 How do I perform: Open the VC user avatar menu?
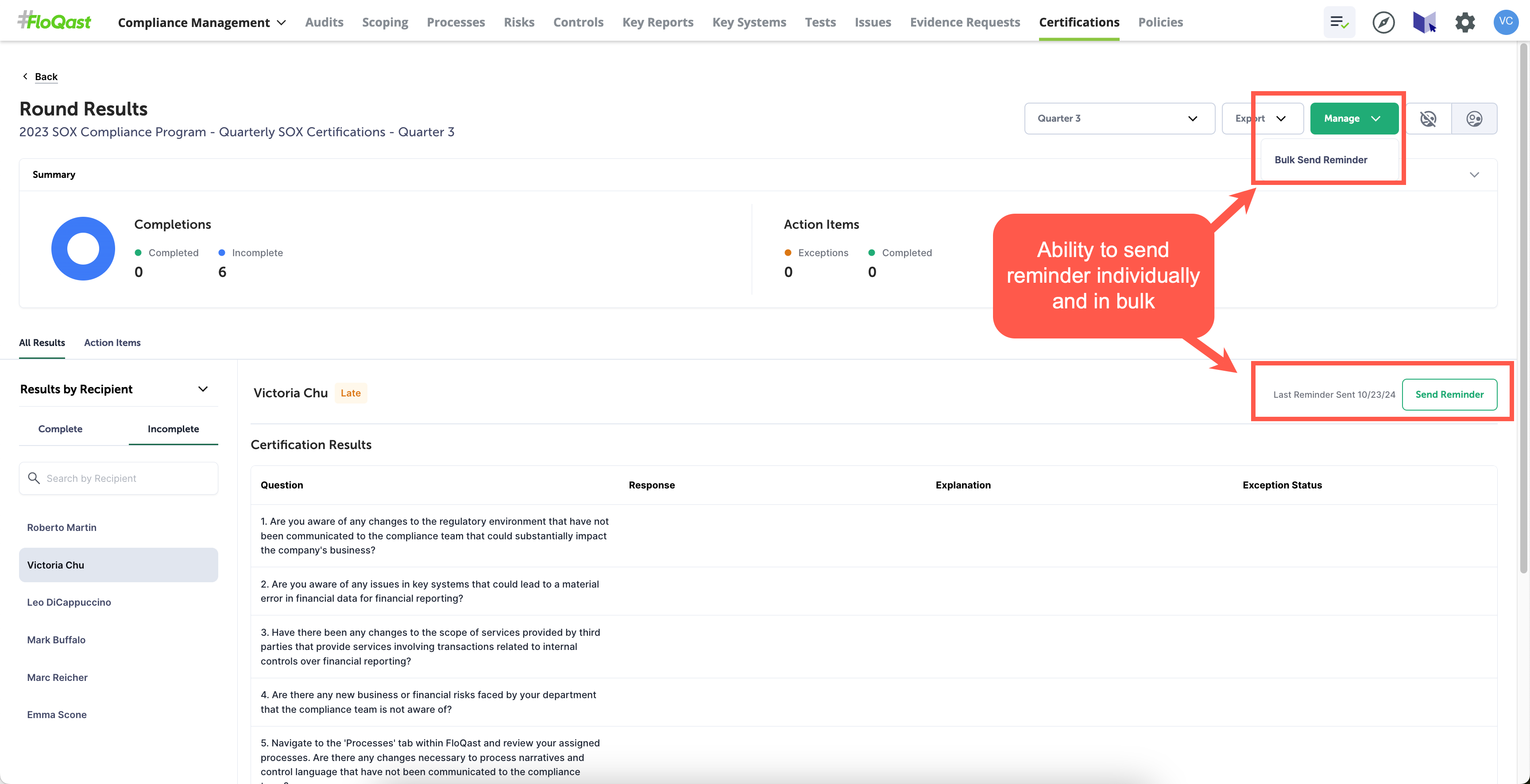(1506, 22)
